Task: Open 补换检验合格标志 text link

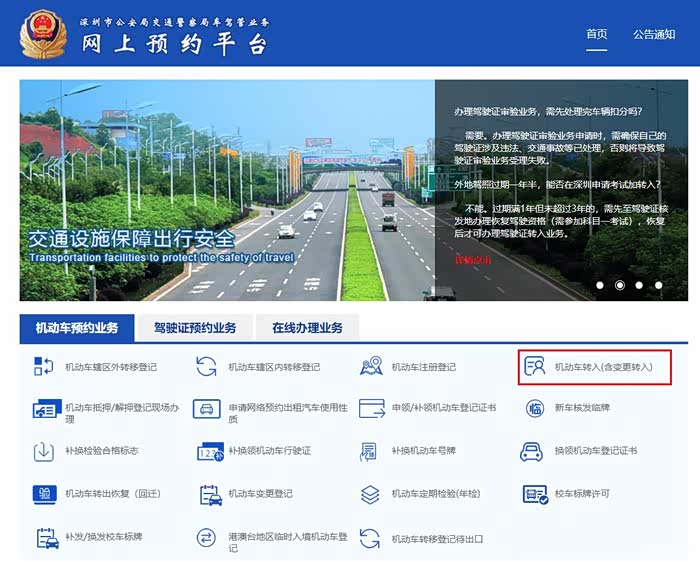Action: (x=102, y=450)
